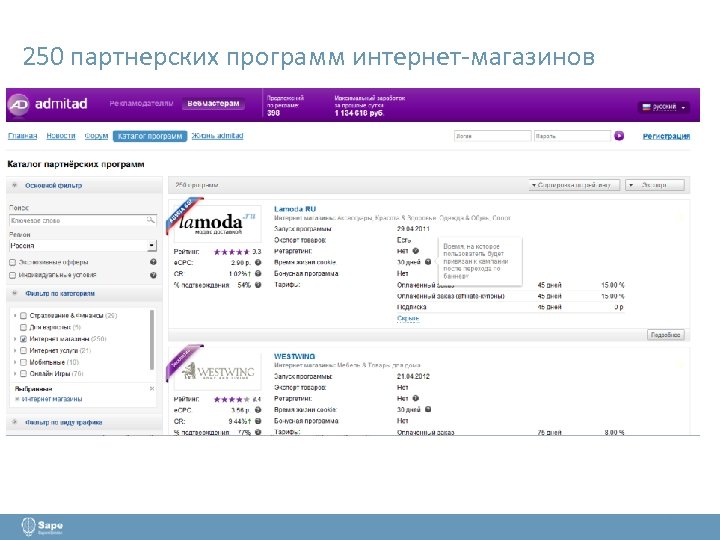Open the Регион dropdown showing Россия

83,246
